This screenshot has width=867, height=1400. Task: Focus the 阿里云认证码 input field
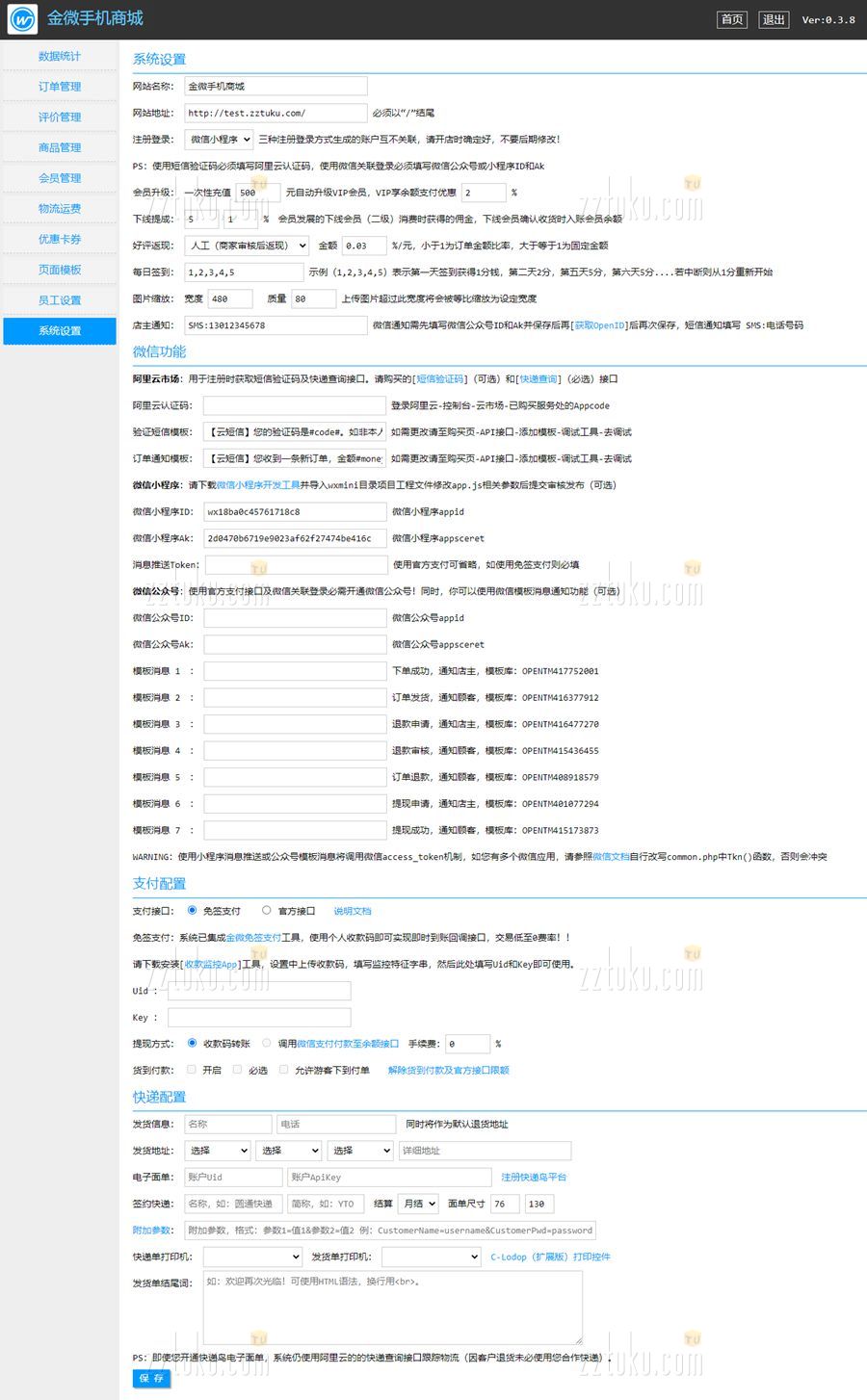(x=294, y=405)
